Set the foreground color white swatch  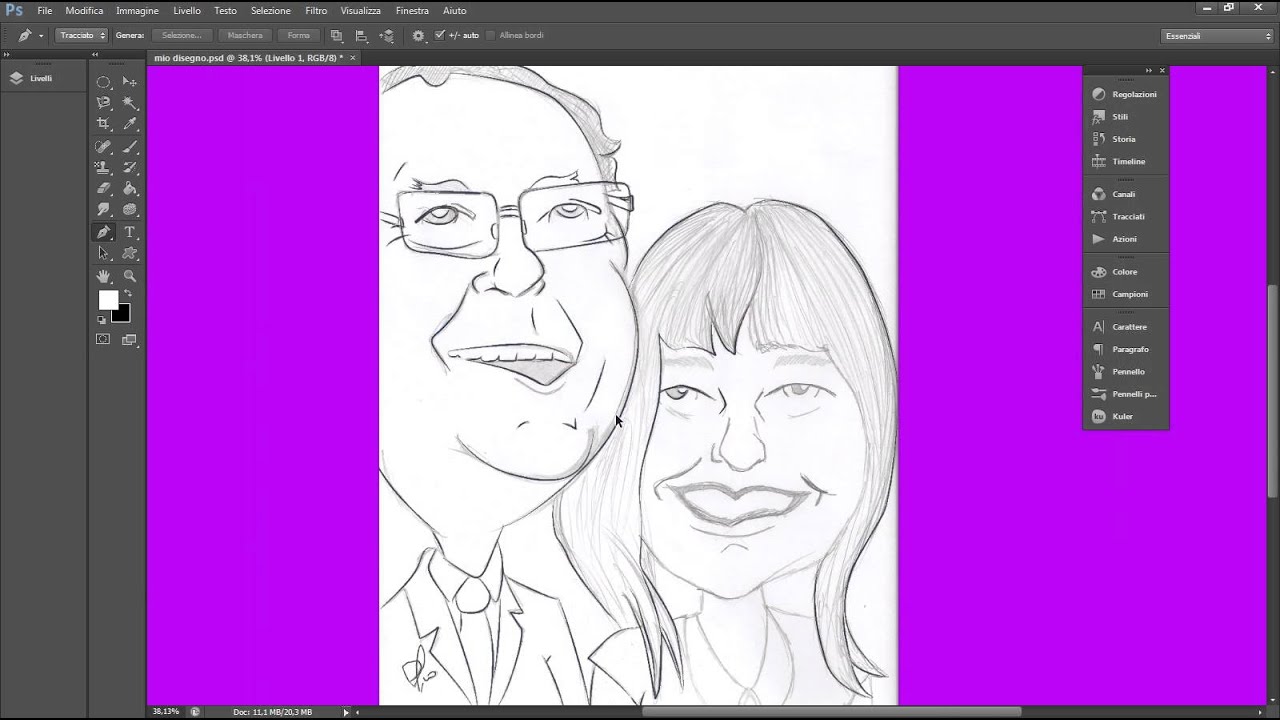tap(107, 300)
